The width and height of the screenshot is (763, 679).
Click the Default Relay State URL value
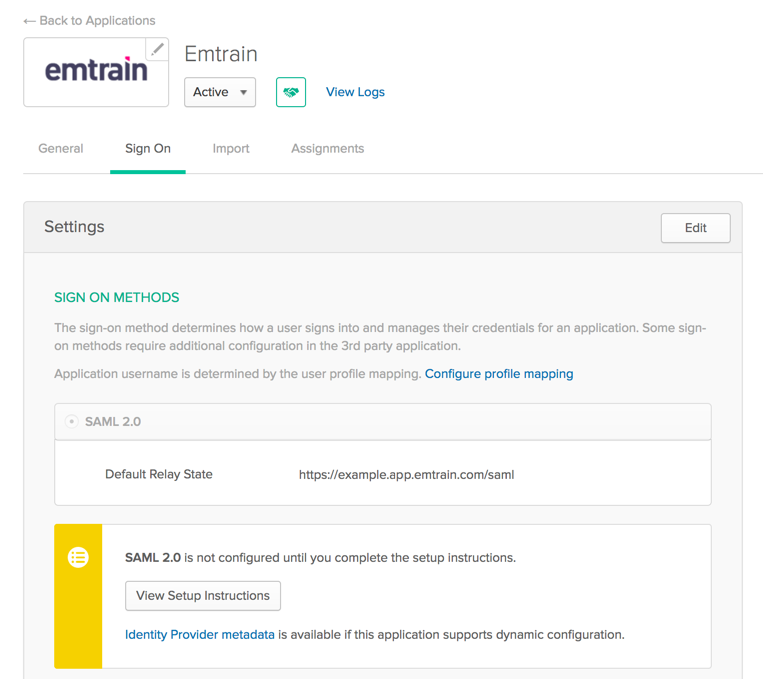click(406, 475)
